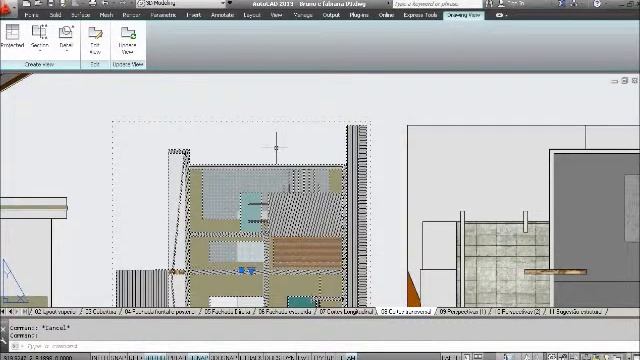This screenshot has height=360, width=640.
Task: Switch to the Manage ribbon tab
Action: click(303, 15)
